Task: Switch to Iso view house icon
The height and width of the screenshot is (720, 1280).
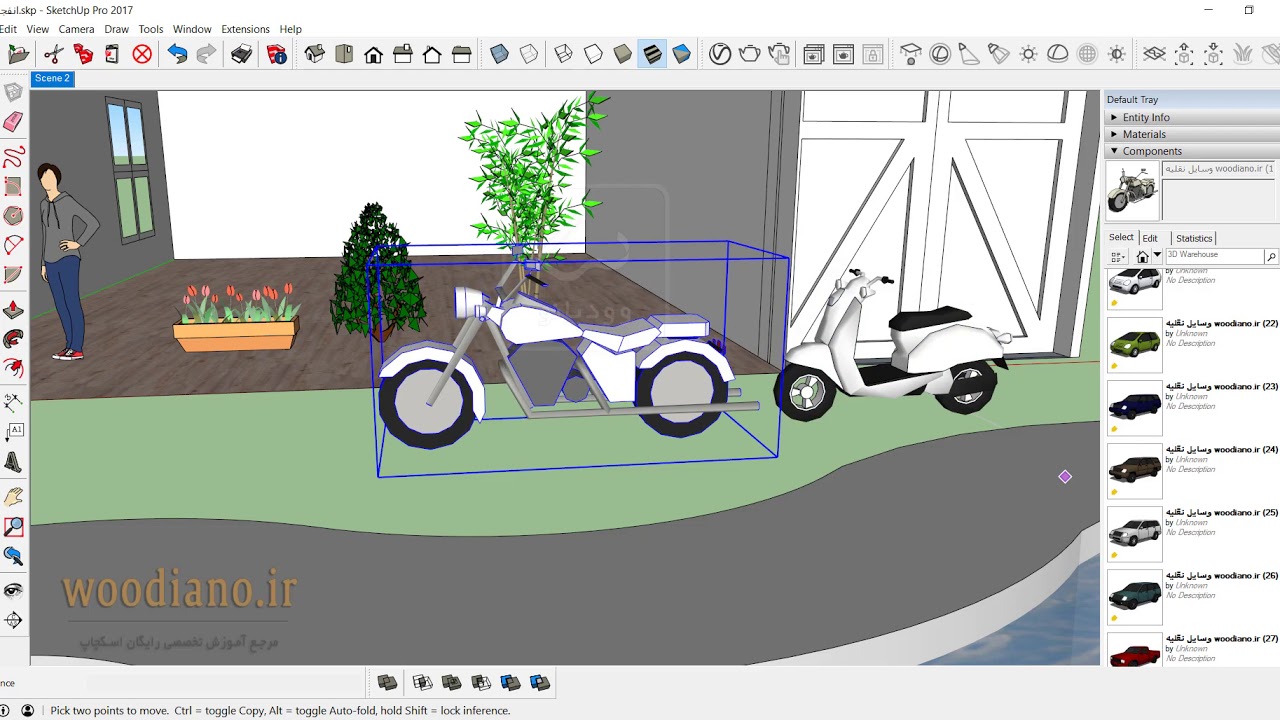Action: (315, 54)
